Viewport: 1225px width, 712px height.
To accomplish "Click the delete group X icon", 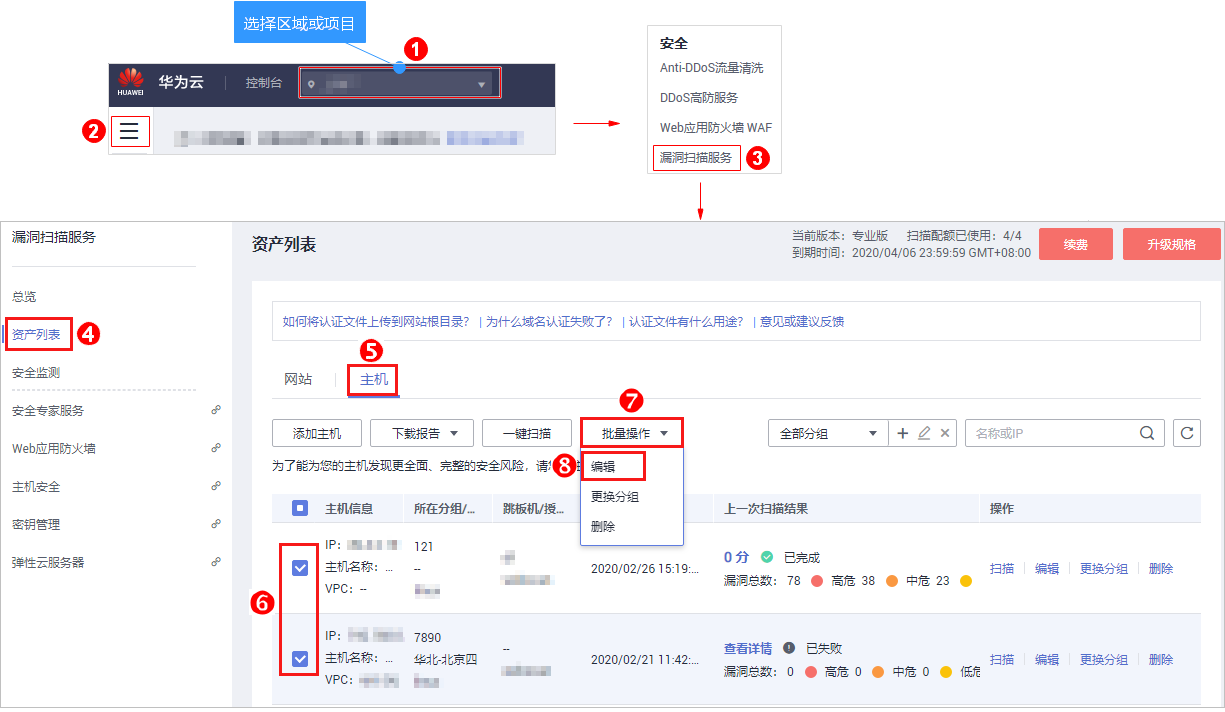I will click(x=946, y=433).
